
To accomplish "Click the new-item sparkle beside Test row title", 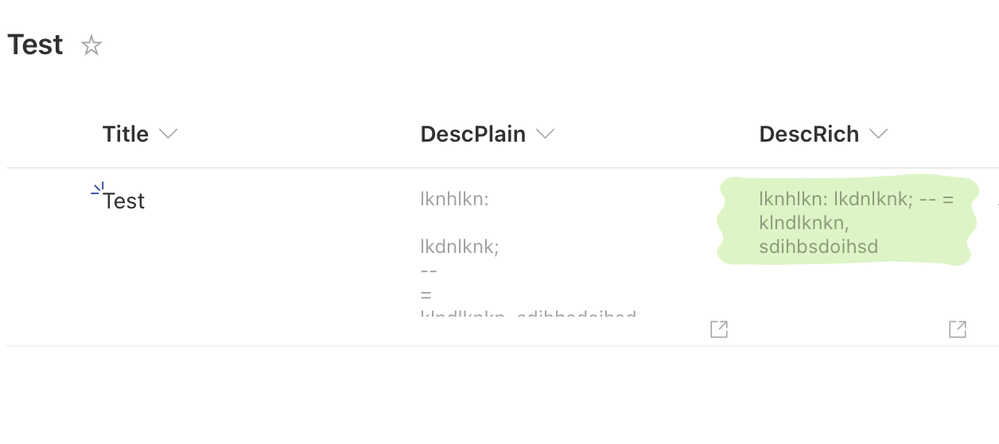I will click(x=97, y=188).
